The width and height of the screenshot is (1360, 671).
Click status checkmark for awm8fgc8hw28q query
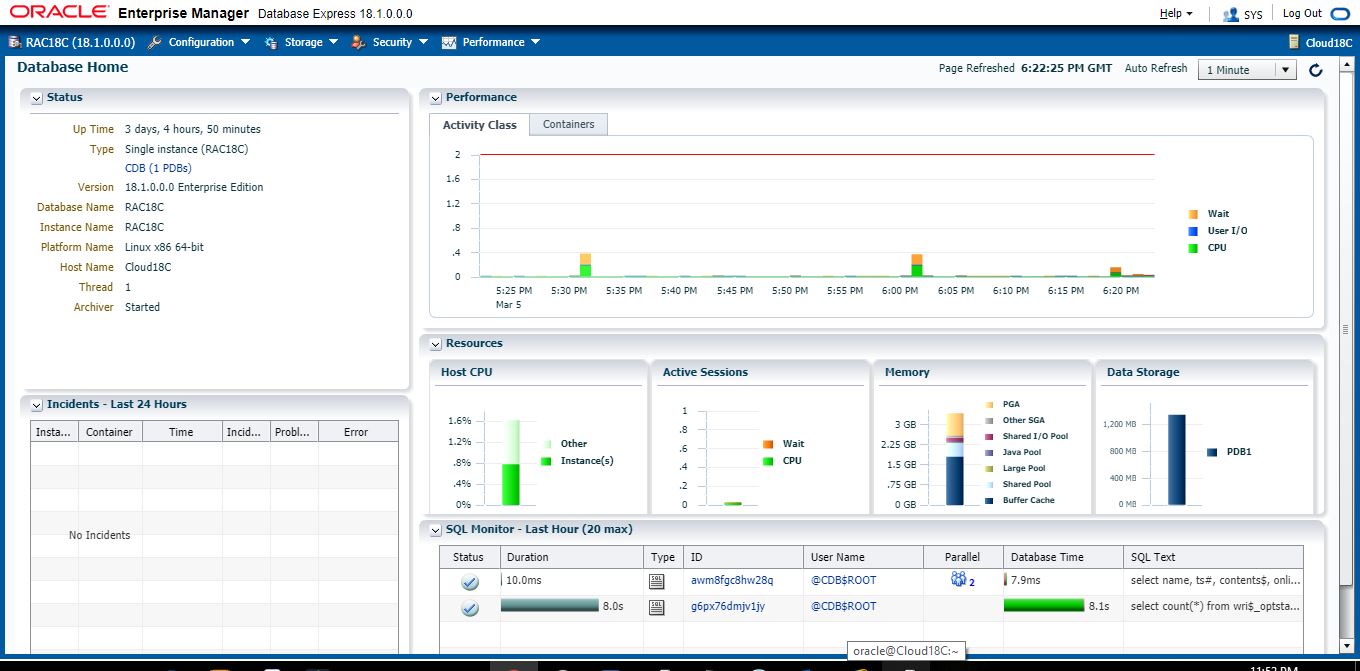pyautogui.click(x=469, y=581)
